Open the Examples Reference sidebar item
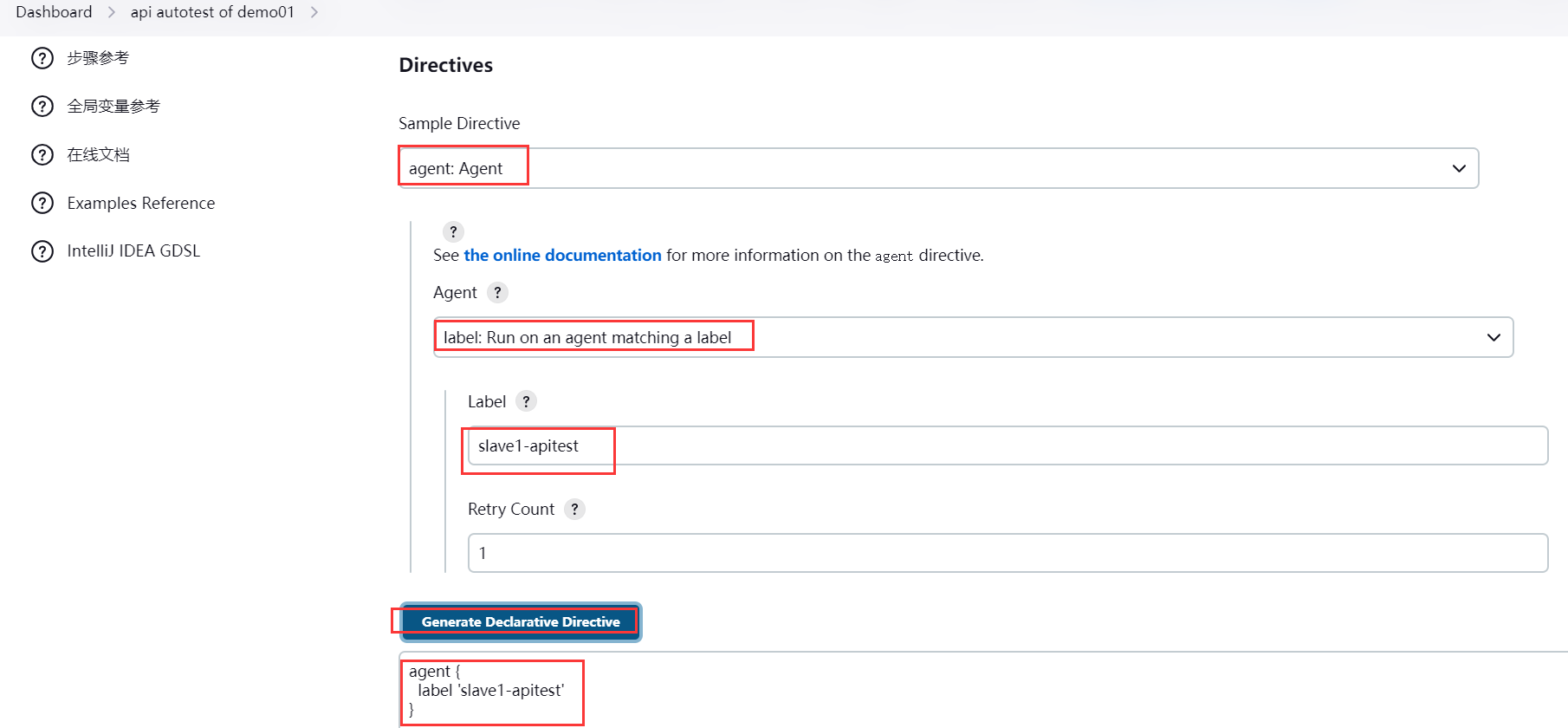The image size is (1568, 728). 141,203
